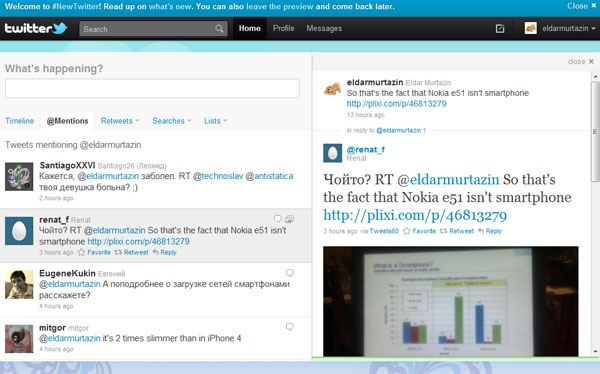Click '13 hours ago' timestamp in detail pane
This screenshot has height=374, width=600.
(365, 115)
